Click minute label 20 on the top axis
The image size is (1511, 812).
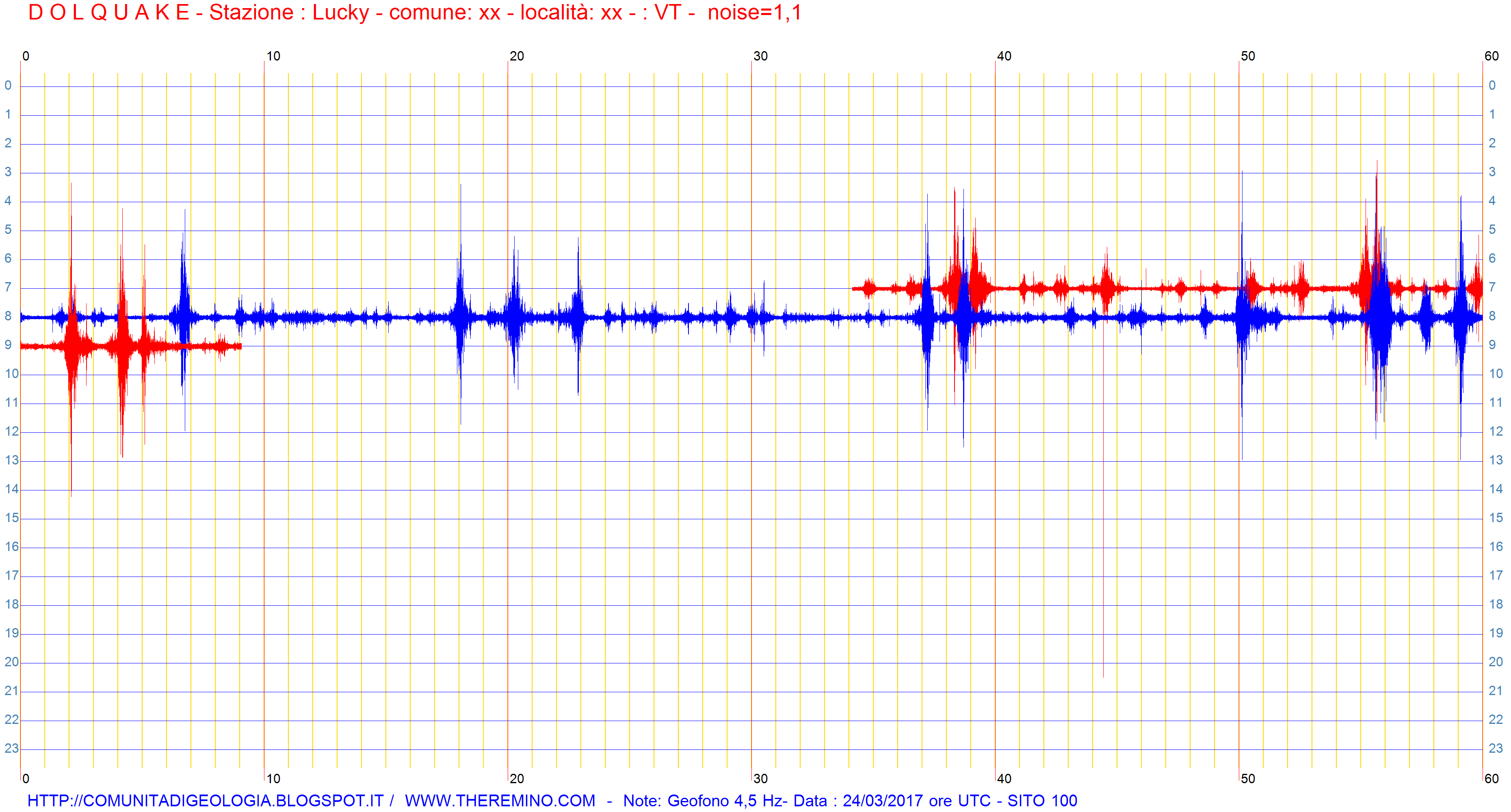click(x=517, y=56)
